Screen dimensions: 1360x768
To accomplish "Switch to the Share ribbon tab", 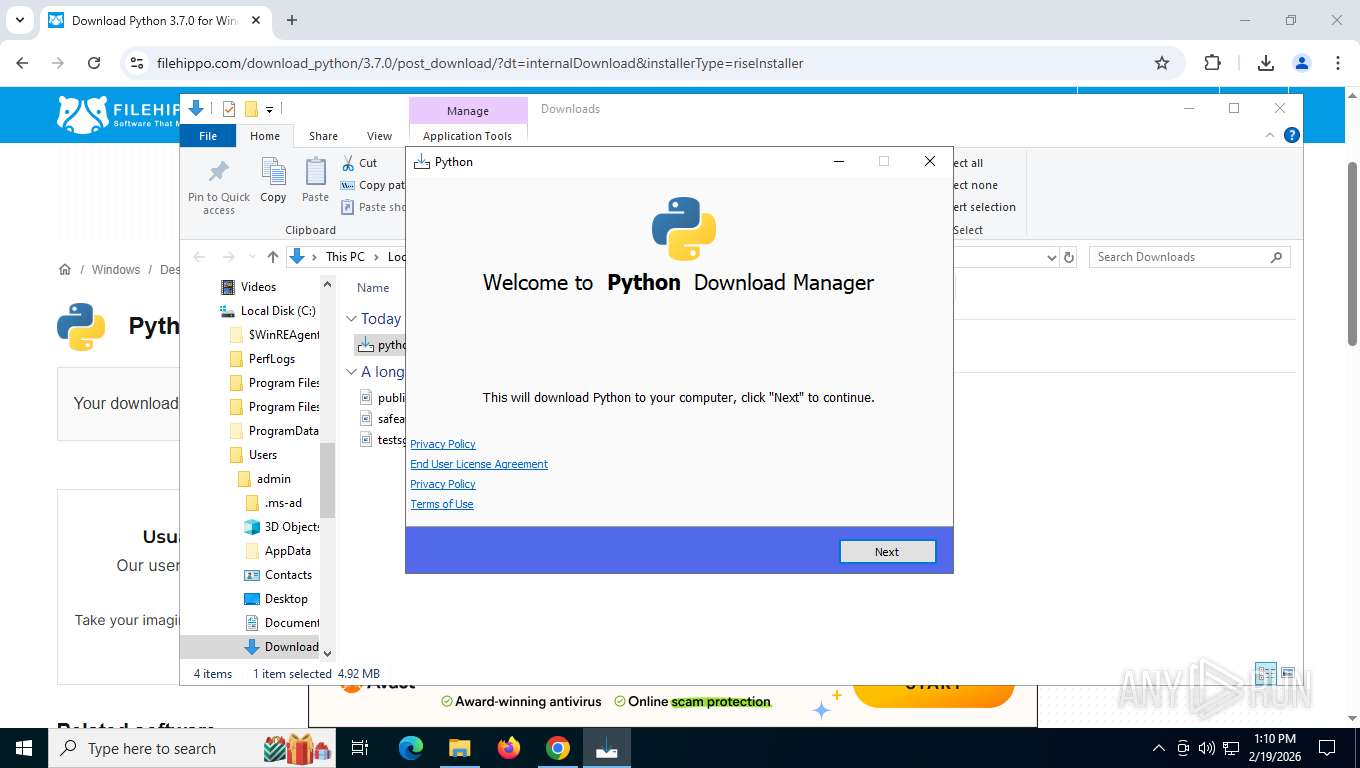I will [x=323, y=136].
